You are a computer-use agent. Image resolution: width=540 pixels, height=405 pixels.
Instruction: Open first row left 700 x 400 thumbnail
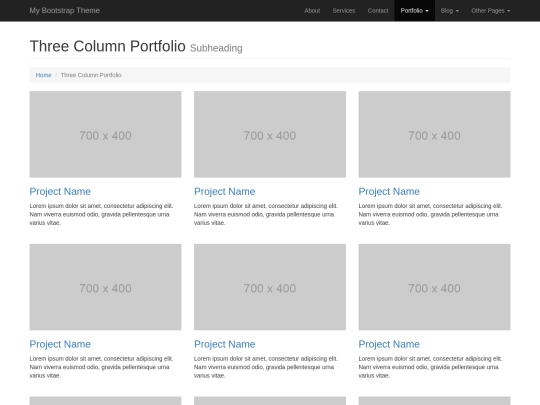tap(105, 134)
